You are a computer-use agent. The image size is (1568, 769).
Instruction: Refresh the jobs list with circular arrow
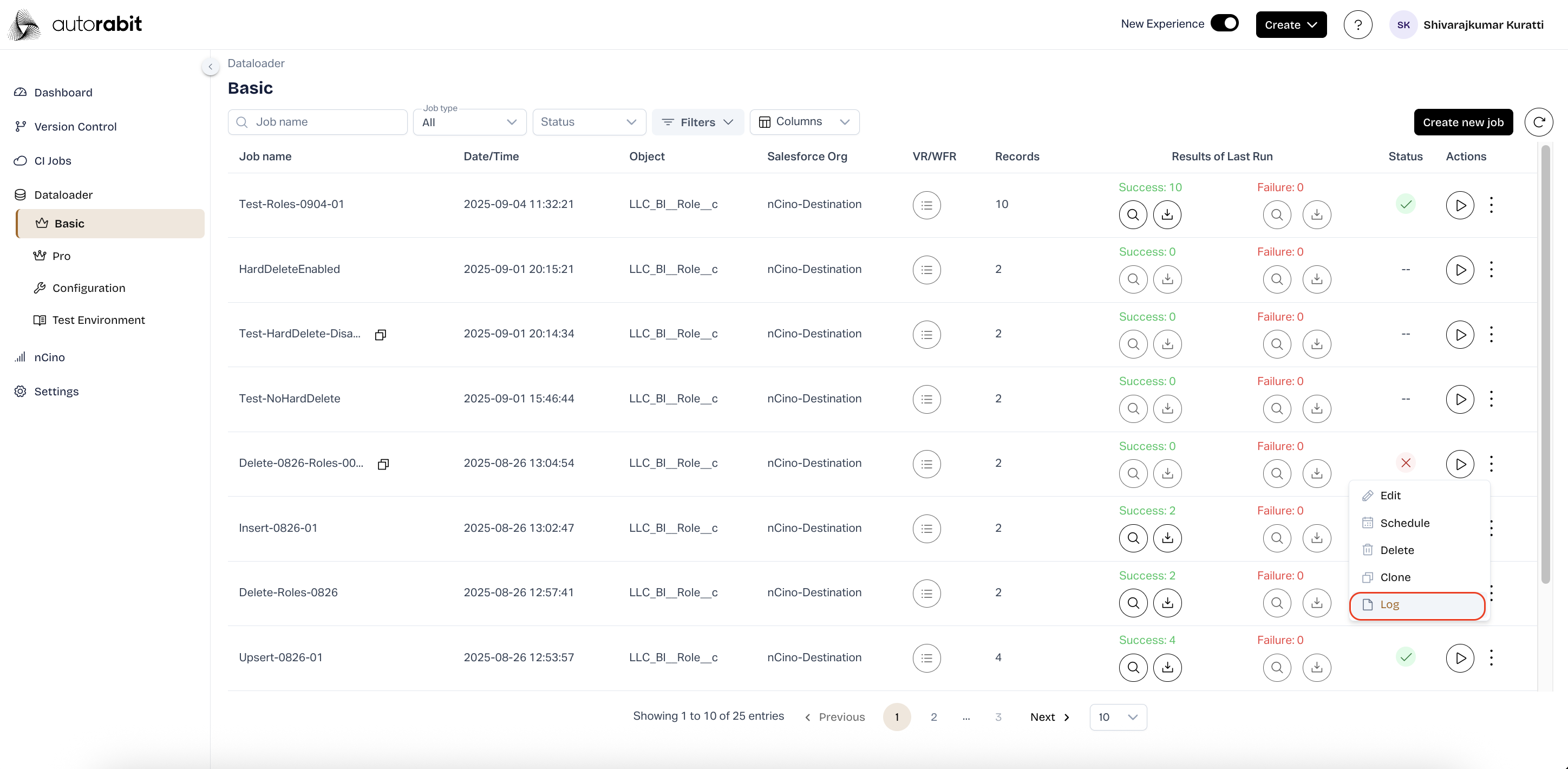pyautogui.click(x=1538, y=122)
